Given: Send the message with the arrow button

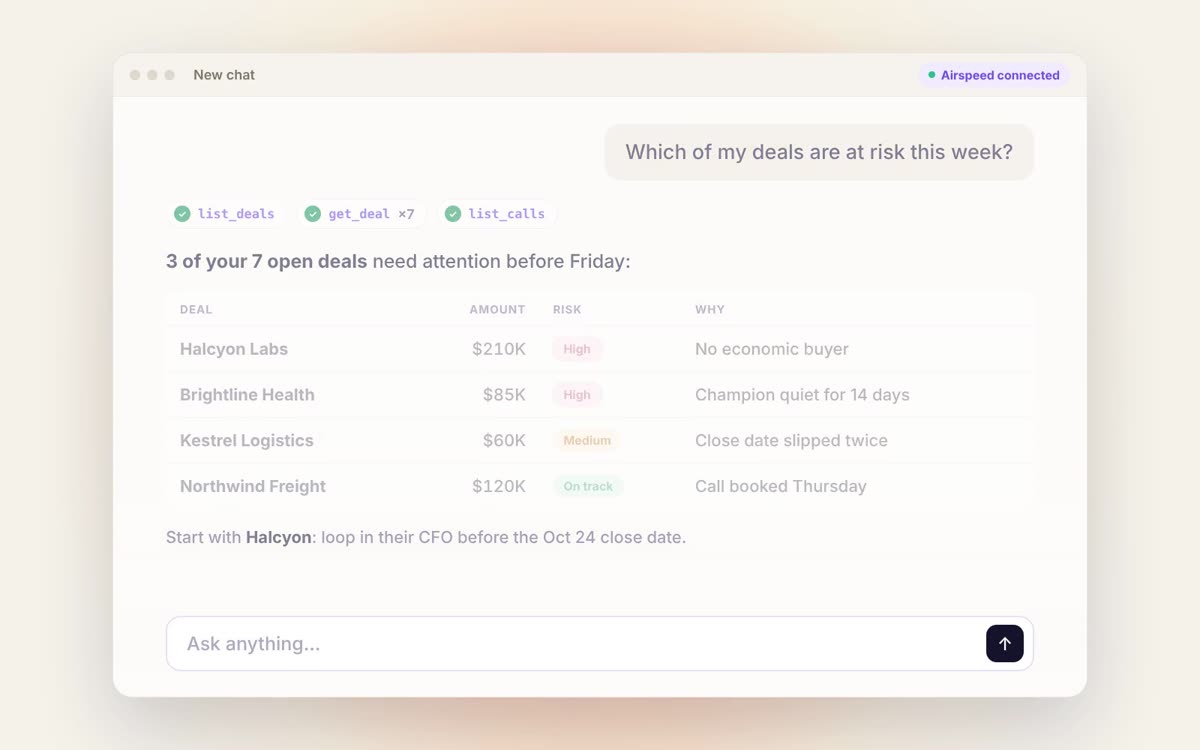Looking at the screenshot, I should pyautogui.click(x=1005, y=643).
